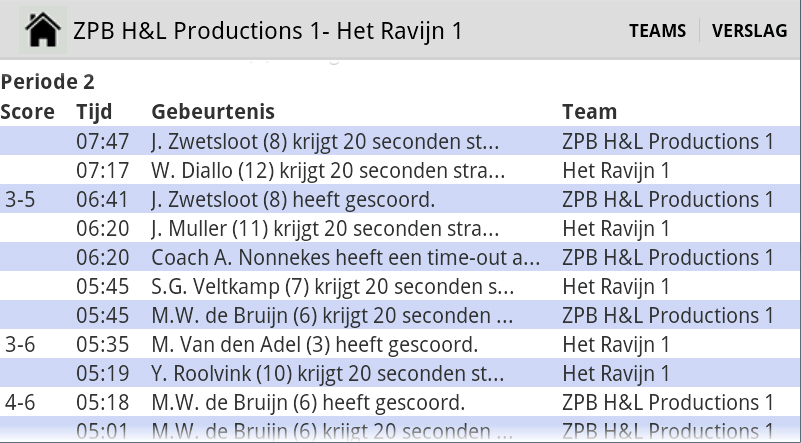Open the TEAMS tab

(x=657, y=31)
